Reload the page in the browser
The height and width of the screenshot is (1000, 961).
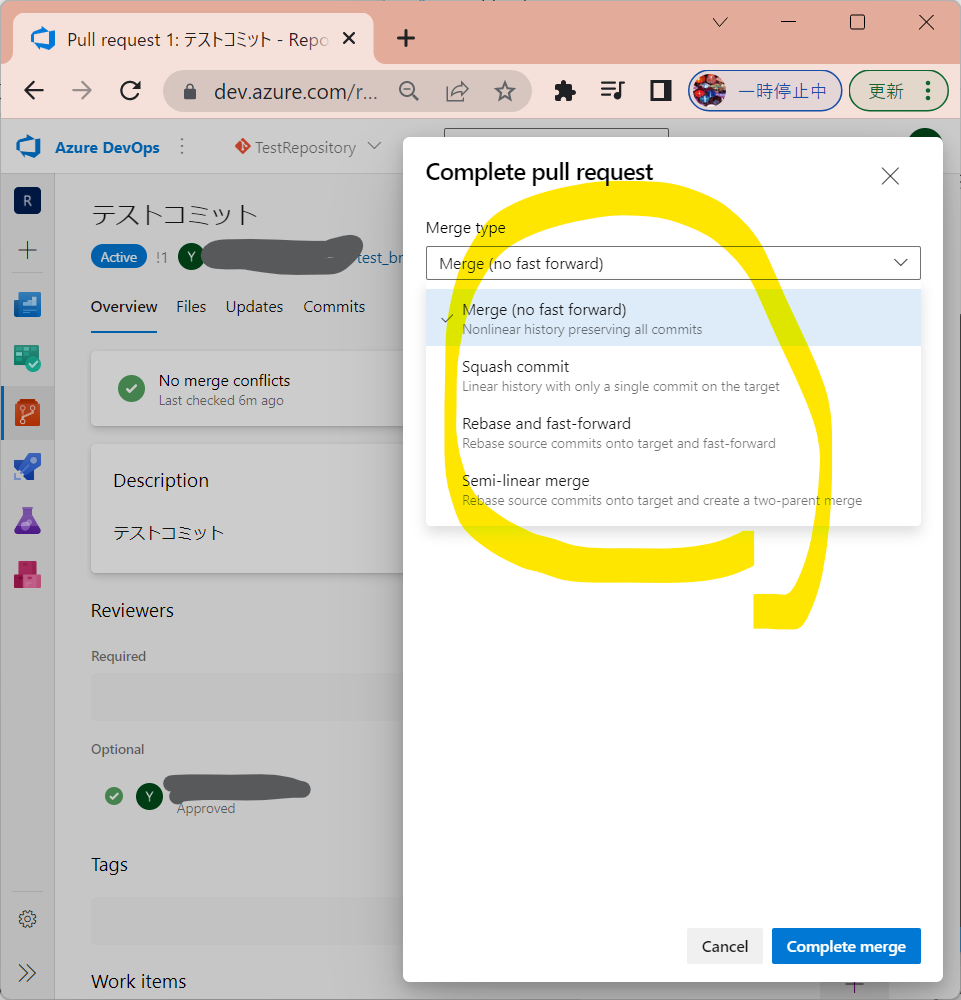[x=130, y=90]
